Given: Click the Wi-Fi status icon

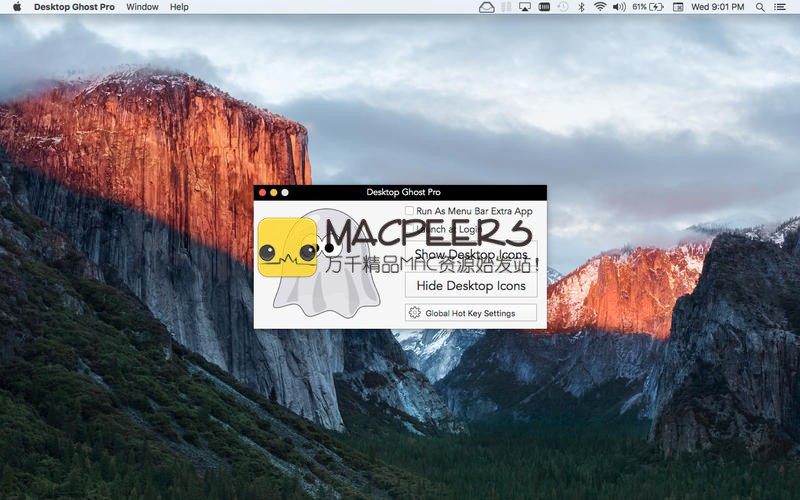Looking at the screenshot, I should point(600,7).
